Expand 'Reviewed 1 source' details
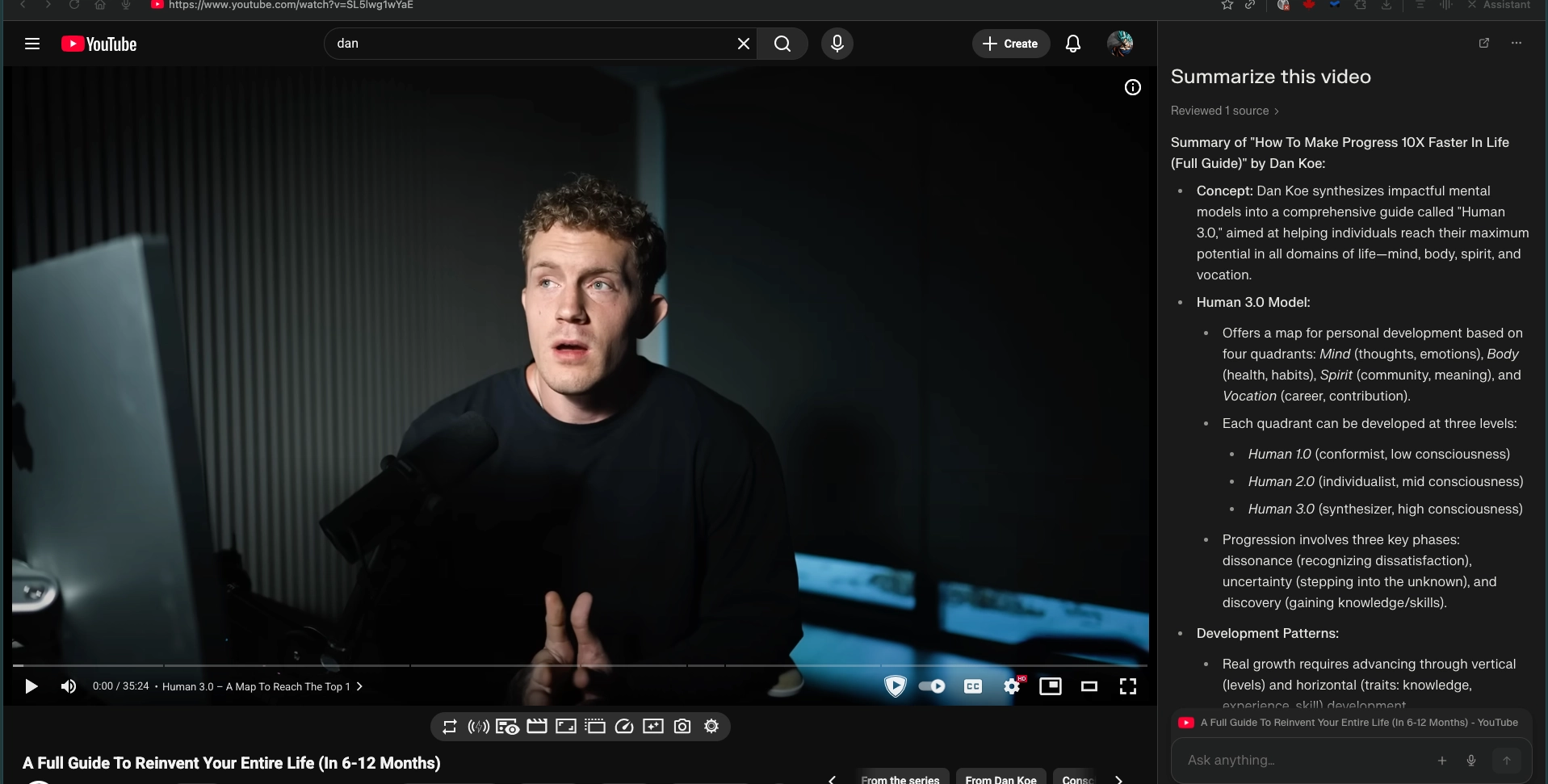Viewport: 1548px width, 784px height. pyautogui.click(x=1225, y=111)
